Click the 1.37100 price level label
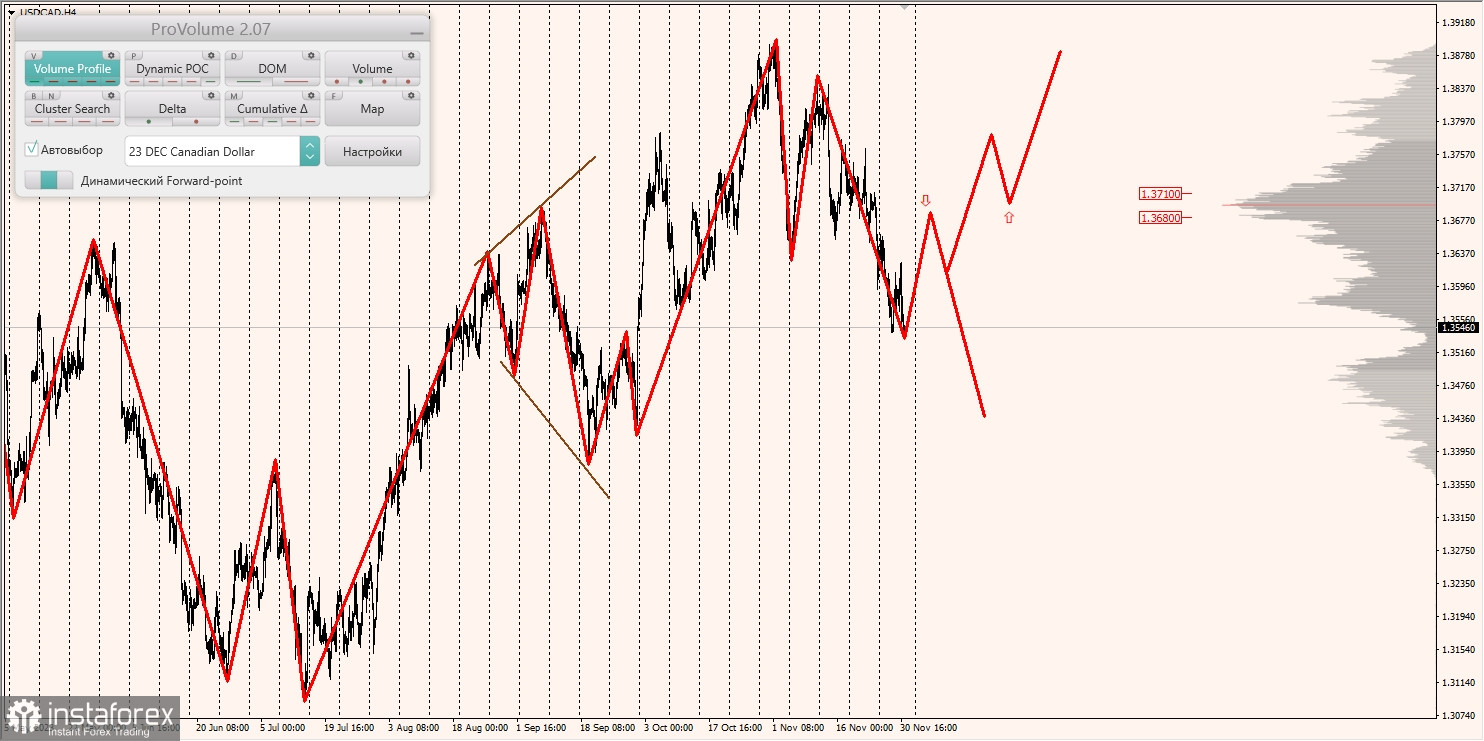Screen dimensions: 1484x741 (1160, 194)
